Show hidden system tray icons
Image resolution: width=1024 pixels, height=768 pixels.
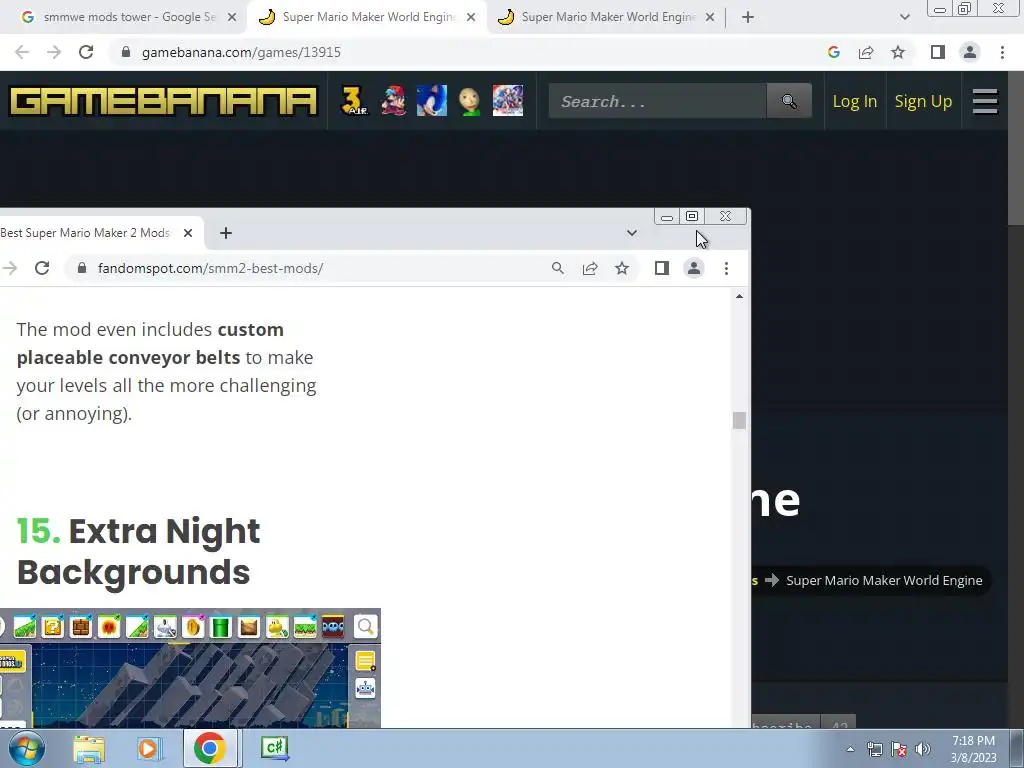coord(850,749)
